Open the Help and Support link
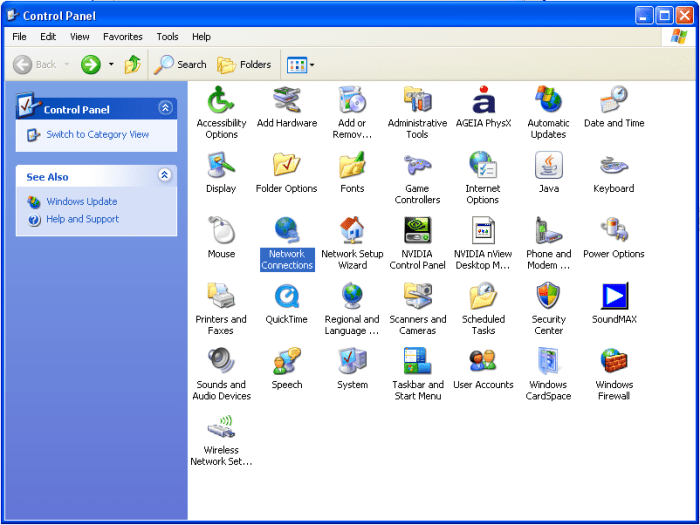 pos(83,219)
